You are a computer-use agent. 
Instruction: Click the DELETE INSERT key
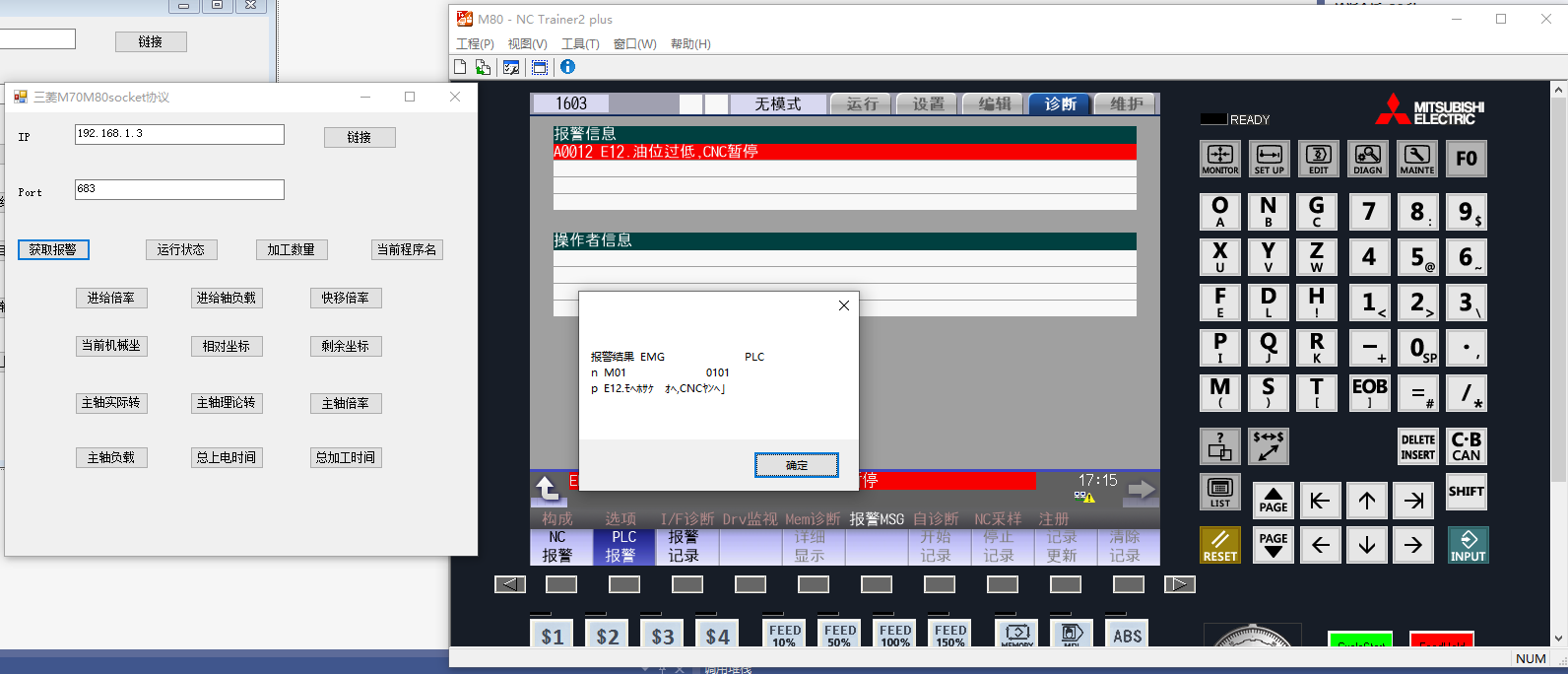coord(1417,446)
